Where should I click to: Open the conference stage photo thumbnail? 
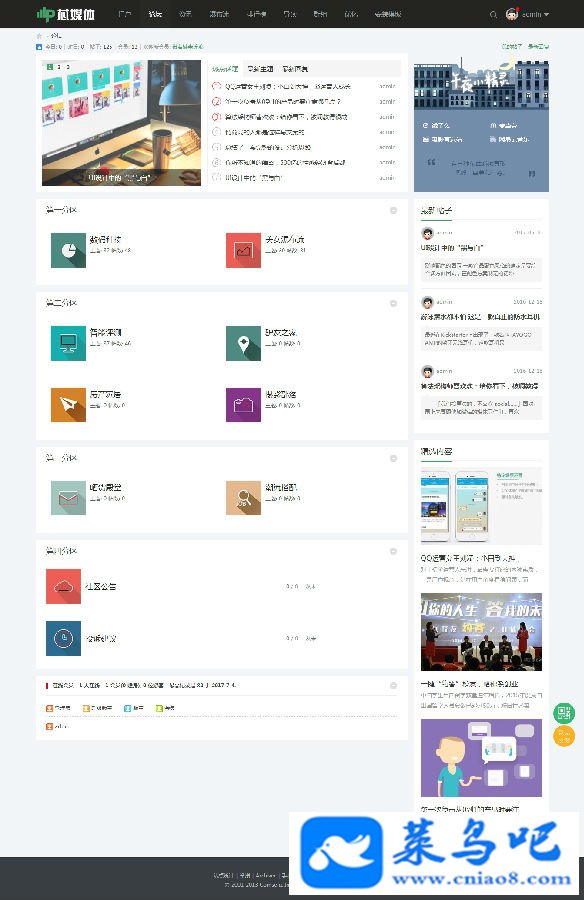[481, 632]
